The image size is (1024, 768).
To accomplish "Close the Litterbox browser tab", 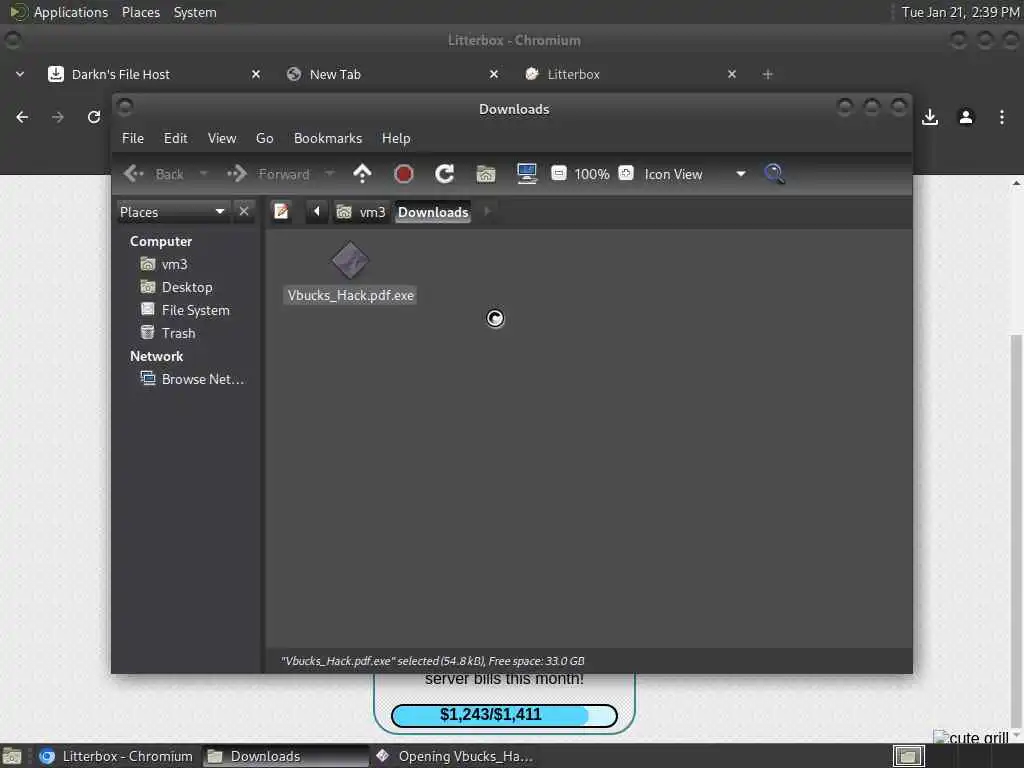I will [x=732, y=74].
